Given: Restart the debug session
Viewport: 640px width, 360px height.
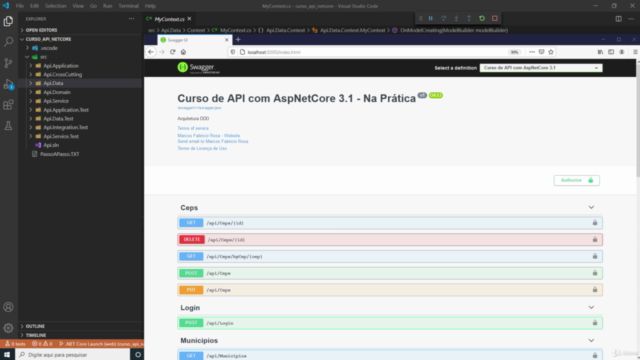Looking at the screenshot, I should 482,18.
